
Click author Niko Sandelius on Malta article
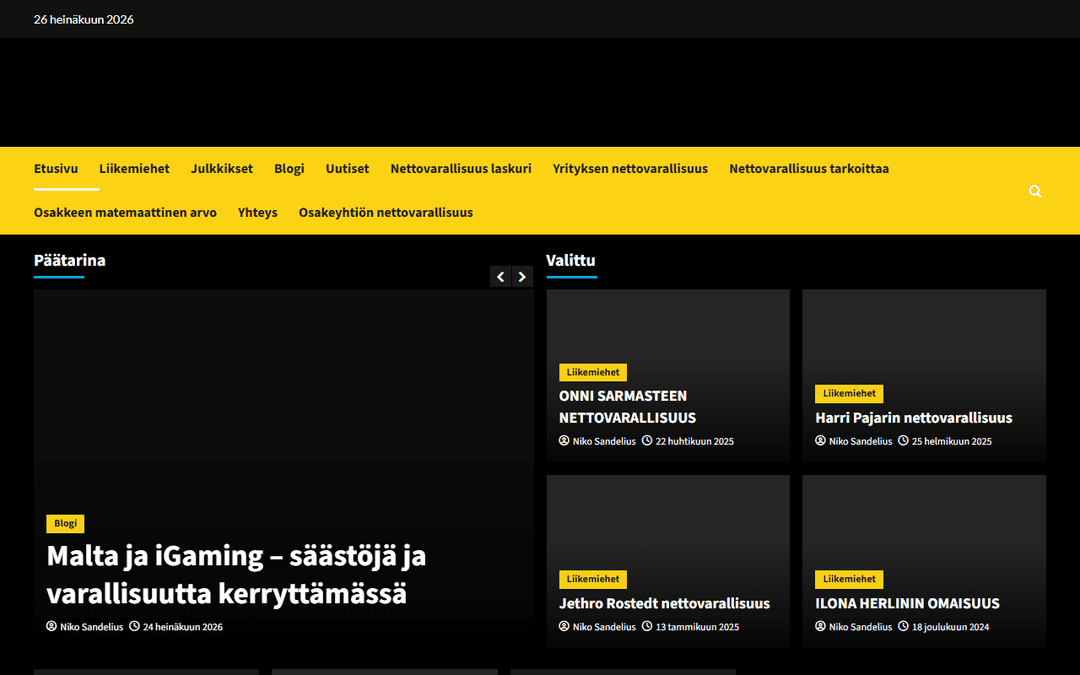(x=92, y=627)
